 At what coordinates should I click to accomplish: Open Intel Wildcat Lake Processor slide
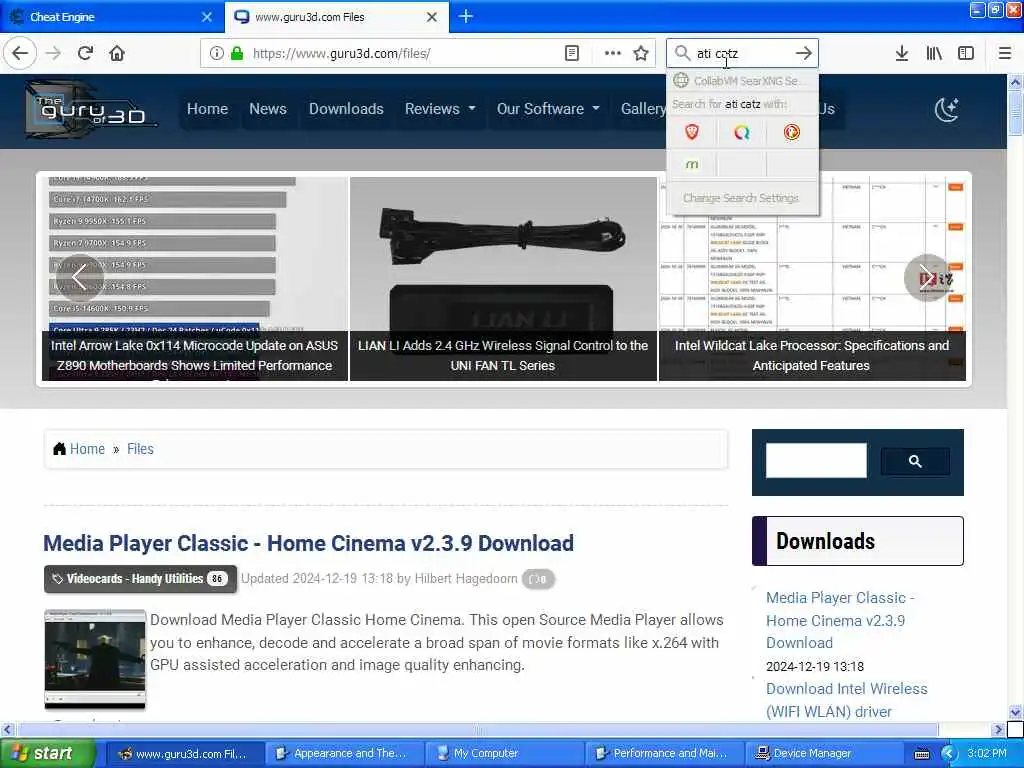tap(812, 278)
